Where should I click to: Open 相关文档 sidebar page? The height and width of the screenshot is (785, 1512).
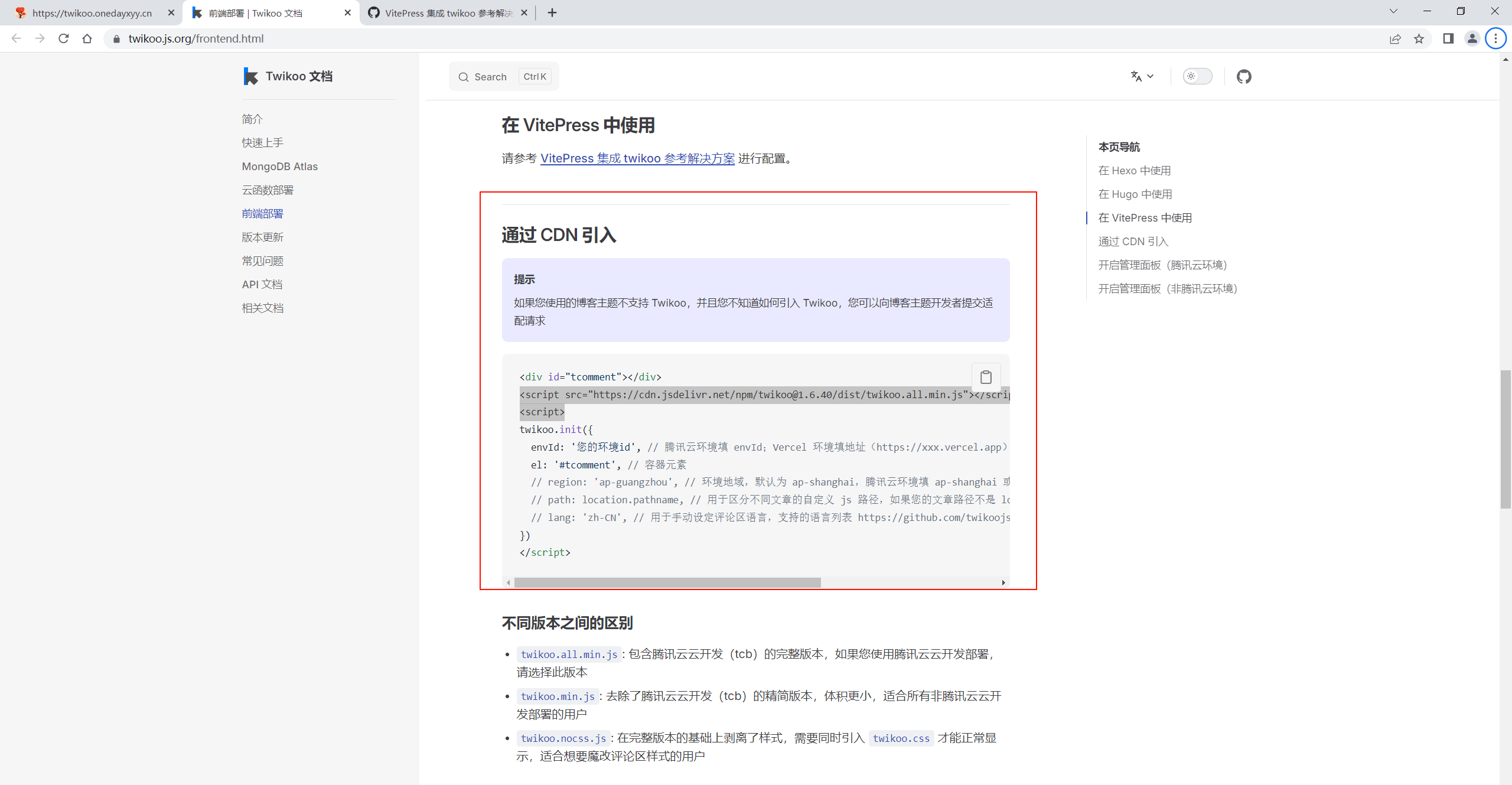(262, 308)
